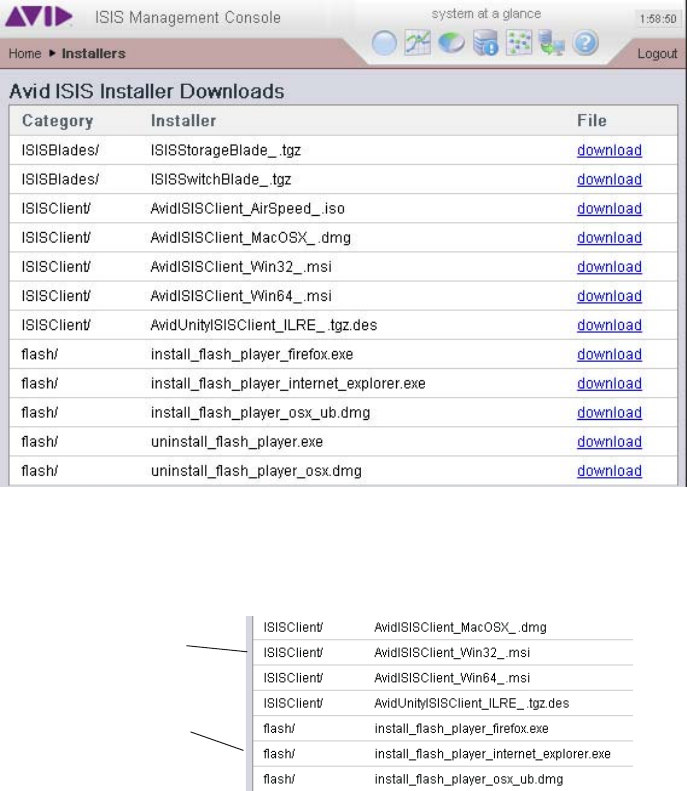Image resolution: width=687 pixels, height=791 pixels.
Task: Click the Category column header
Action: (58, 121)
